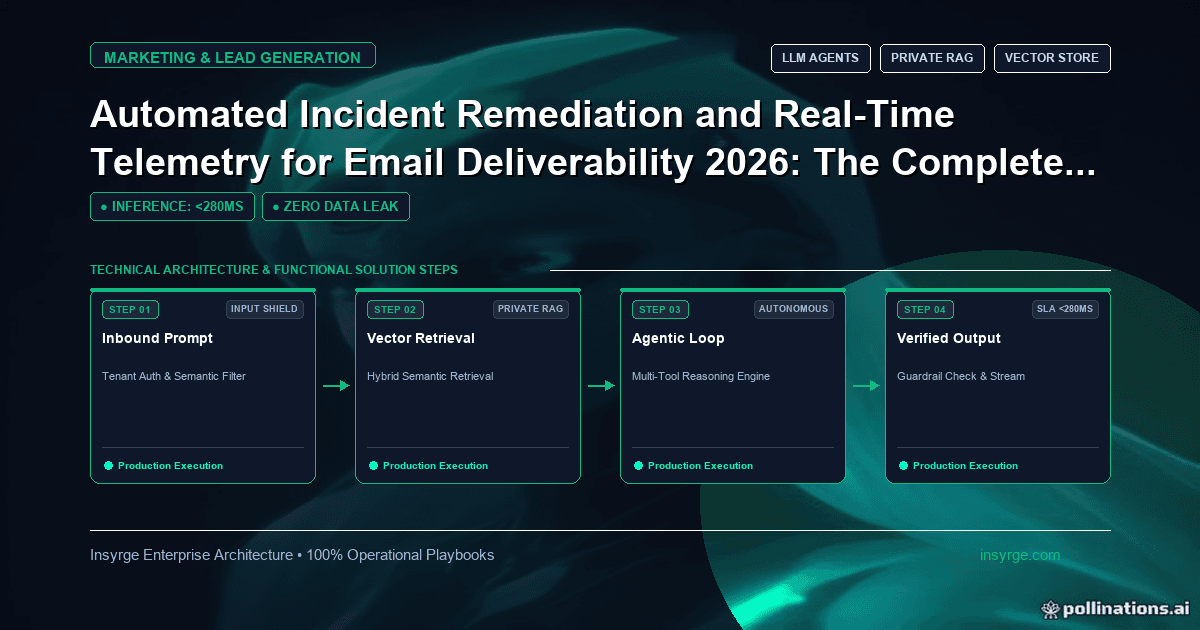The image size is (1200, 630).
Task: Click Production Execution in Agentic Loop card
Action: [700, 466]
